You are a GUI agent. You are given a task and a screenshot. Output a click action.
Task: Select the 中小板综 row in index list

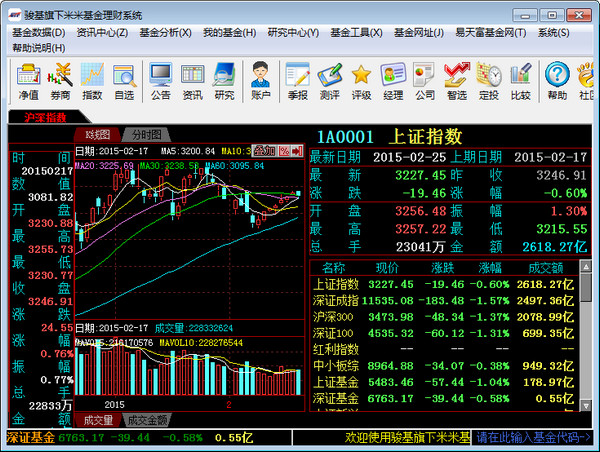(444, 366)
